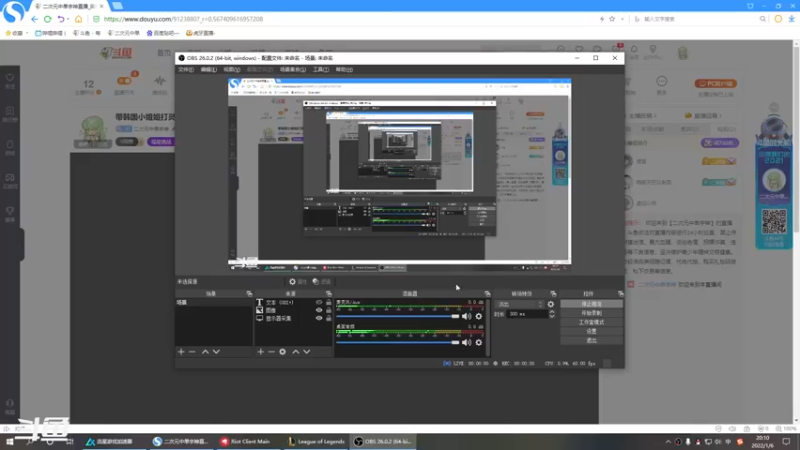Image resolution: width=800 pixels, height=450 pixels.
Task: Pop out the Scenes dock panel
Action: point(249,294)
